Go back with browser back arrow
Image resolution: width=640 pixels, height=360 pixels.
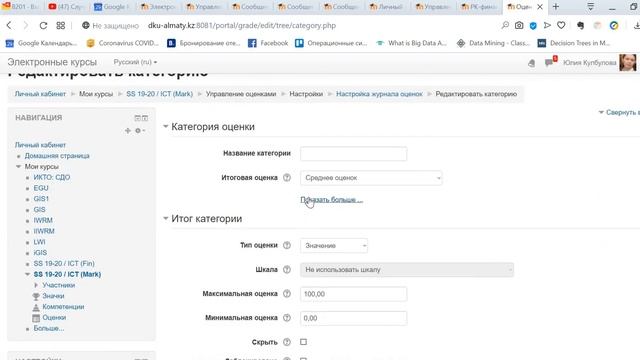[x=9, y=25]
